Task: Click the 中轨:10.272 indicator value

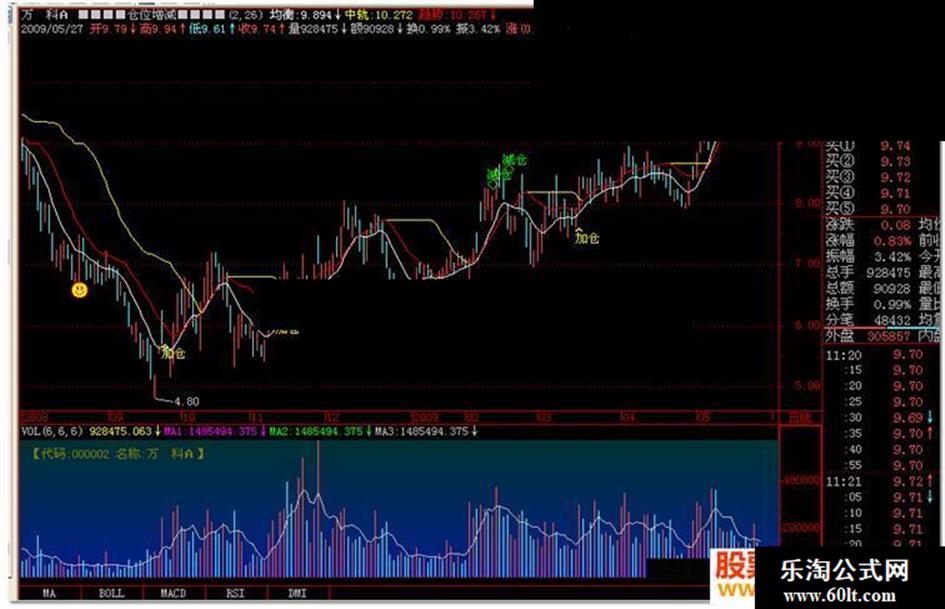Action: pos(378,14)
